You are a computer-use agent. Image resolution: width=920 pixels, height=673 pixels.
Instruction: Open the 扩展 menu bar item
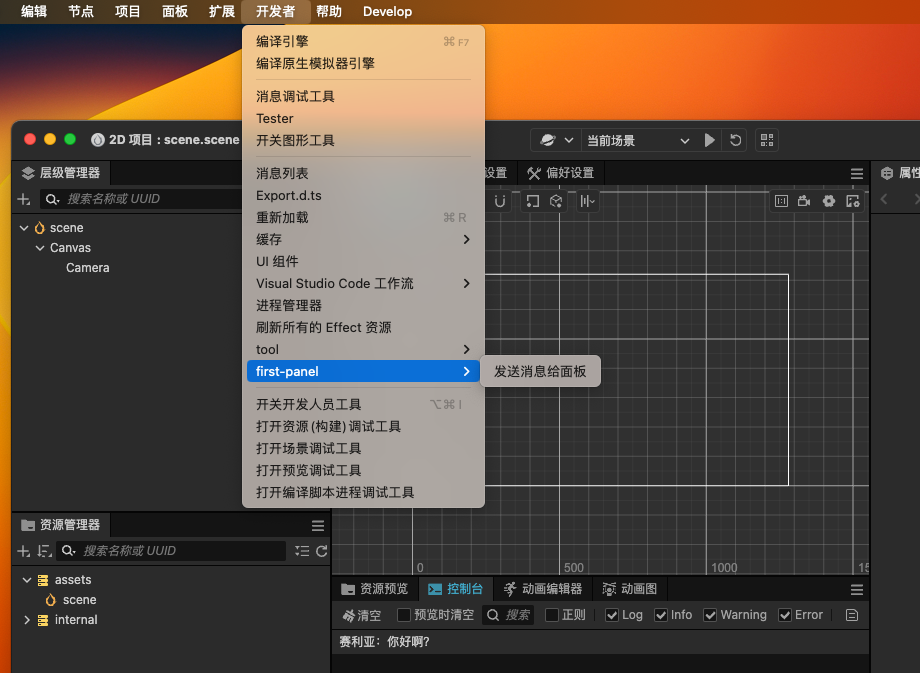(x=222, y=12)
